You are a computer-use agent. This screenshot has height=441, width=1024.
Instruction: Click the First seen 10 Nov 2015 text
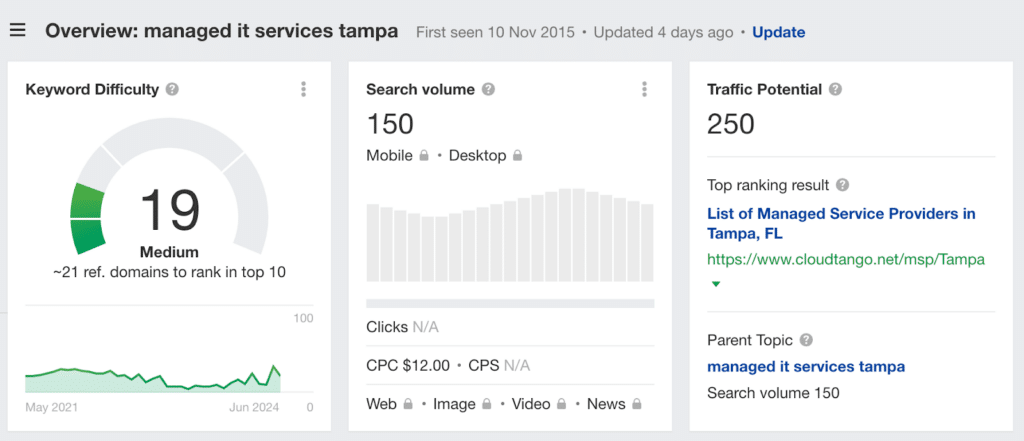[x=496, y=32]
